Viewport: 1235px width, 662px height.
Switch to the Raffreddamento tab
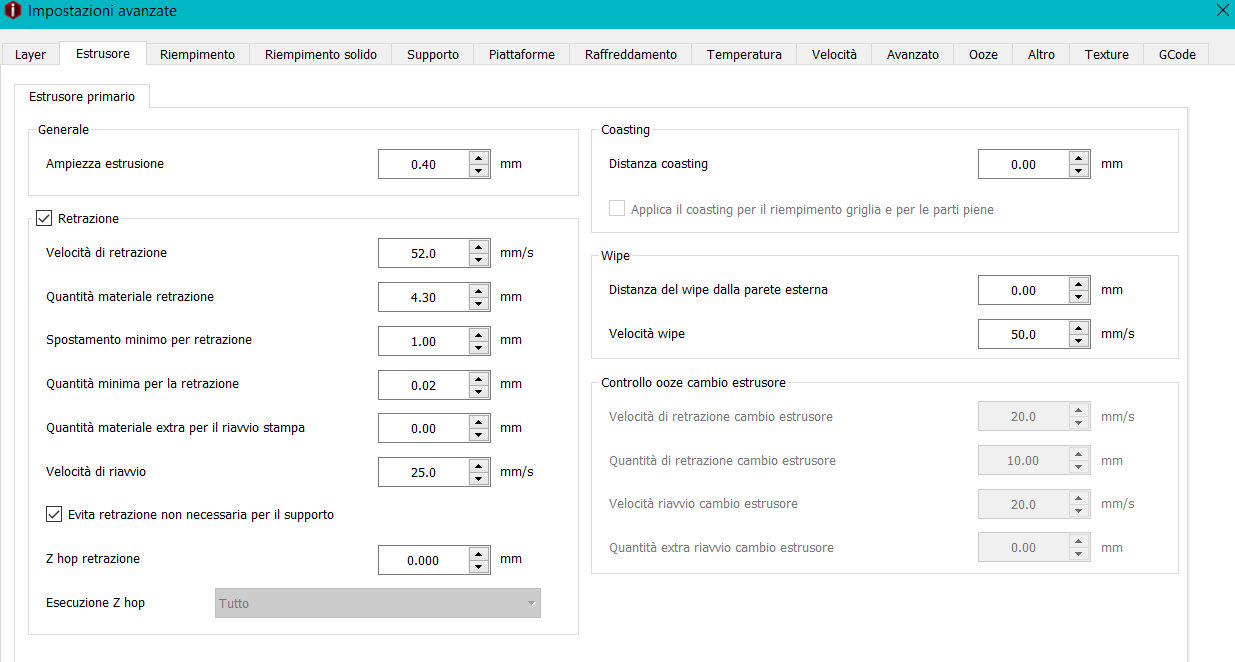click(630, 54)
